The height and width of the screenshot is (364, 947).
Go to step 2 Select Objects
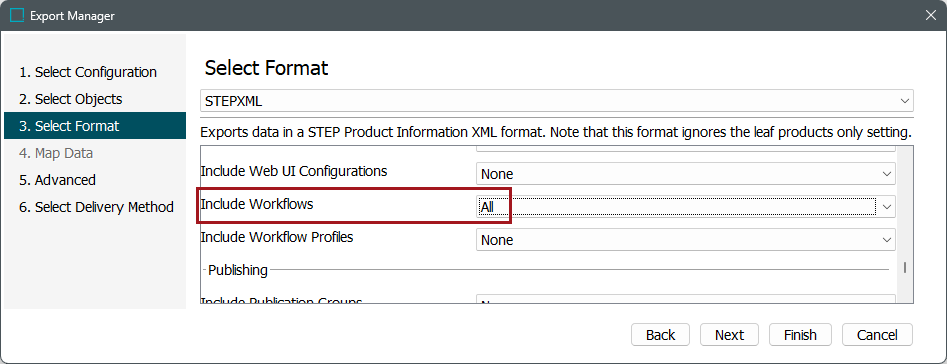point(71,99)
